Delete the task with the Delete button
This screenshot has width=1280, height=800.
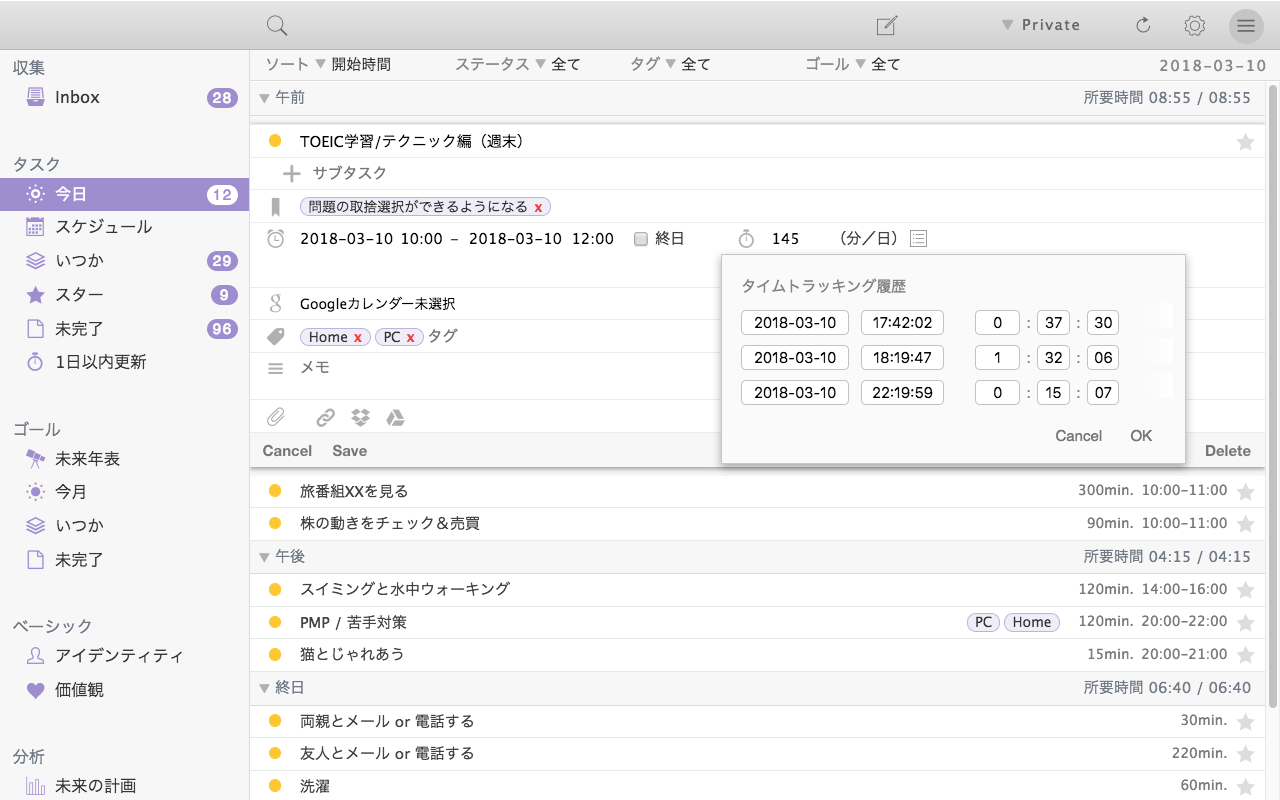(x=1227, y=451)
